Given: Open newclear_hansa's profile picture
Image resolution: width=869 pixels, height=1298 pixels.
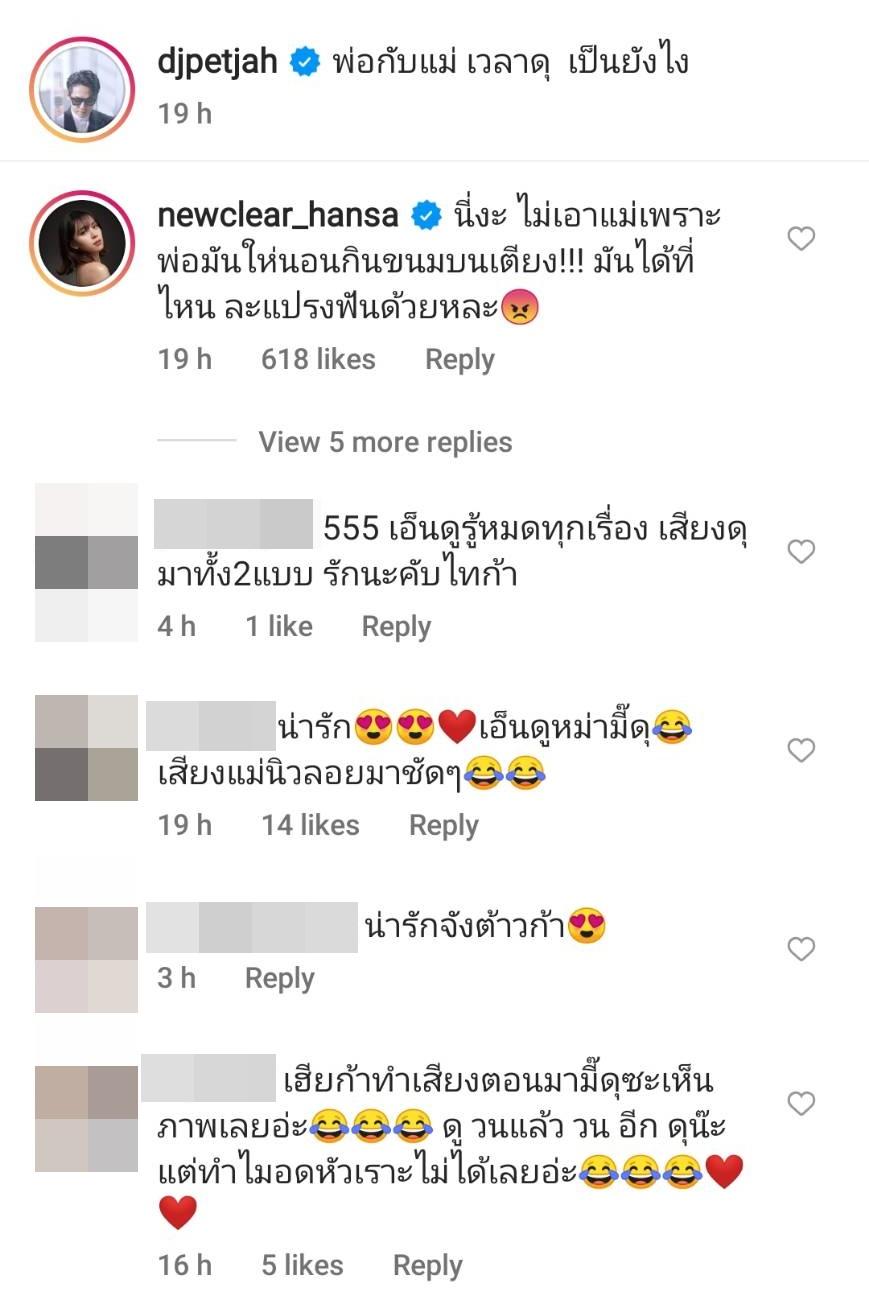Looking at the screenshot, I should pyautogui.click(x=83, y=240).
